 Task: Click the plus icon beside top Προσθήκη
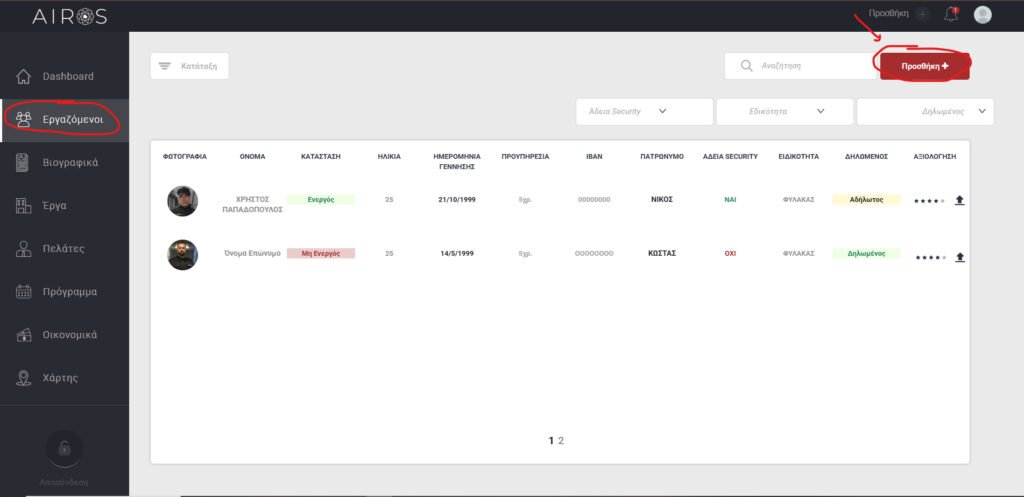(x=922, y=14)
